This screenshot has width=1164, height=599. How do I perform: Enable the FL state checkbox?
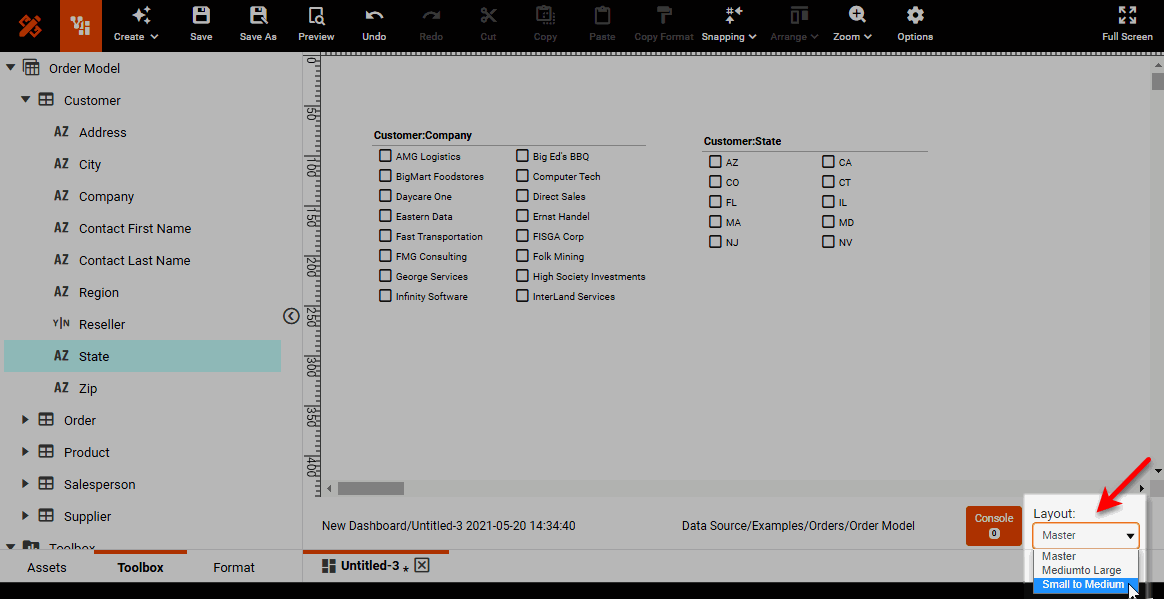pyautogui.click(x=717, y=202)
